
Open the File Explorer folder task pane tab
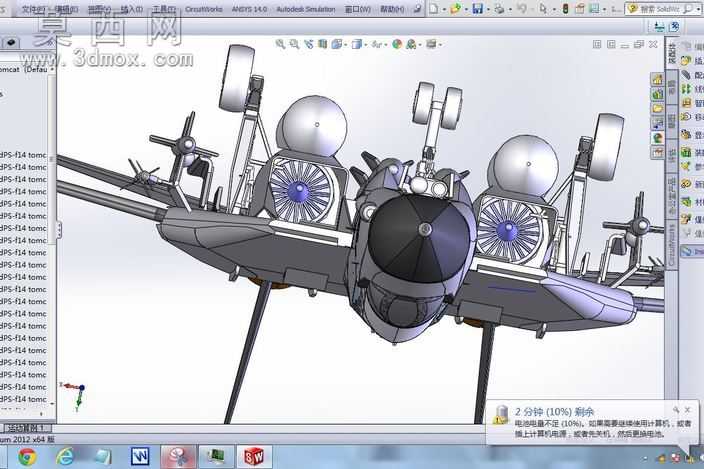tap(658, 109)
